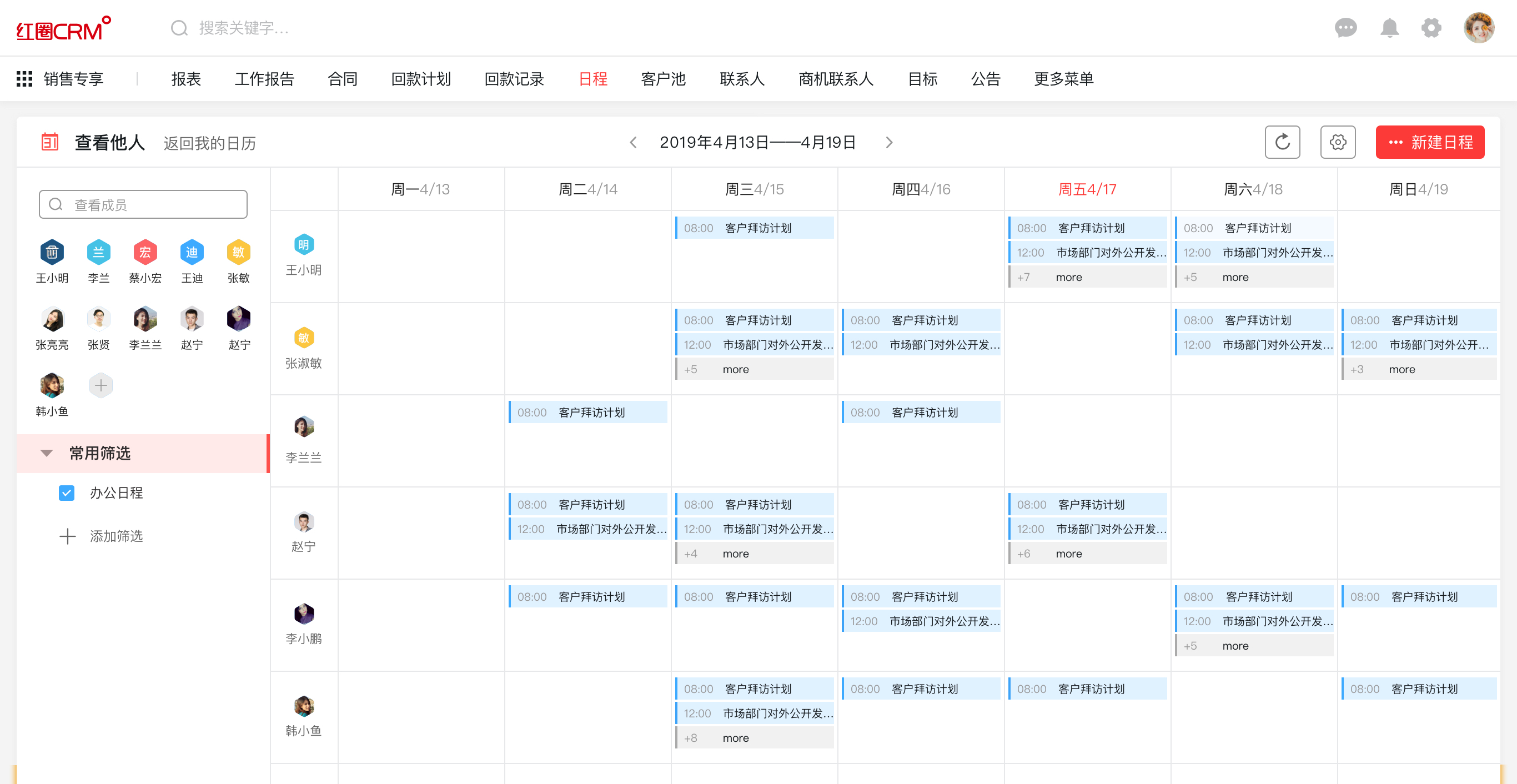1517x784 pixels.
Task: Click the add member plus icon
Action: pyautogui.click(x=101, y=386)
